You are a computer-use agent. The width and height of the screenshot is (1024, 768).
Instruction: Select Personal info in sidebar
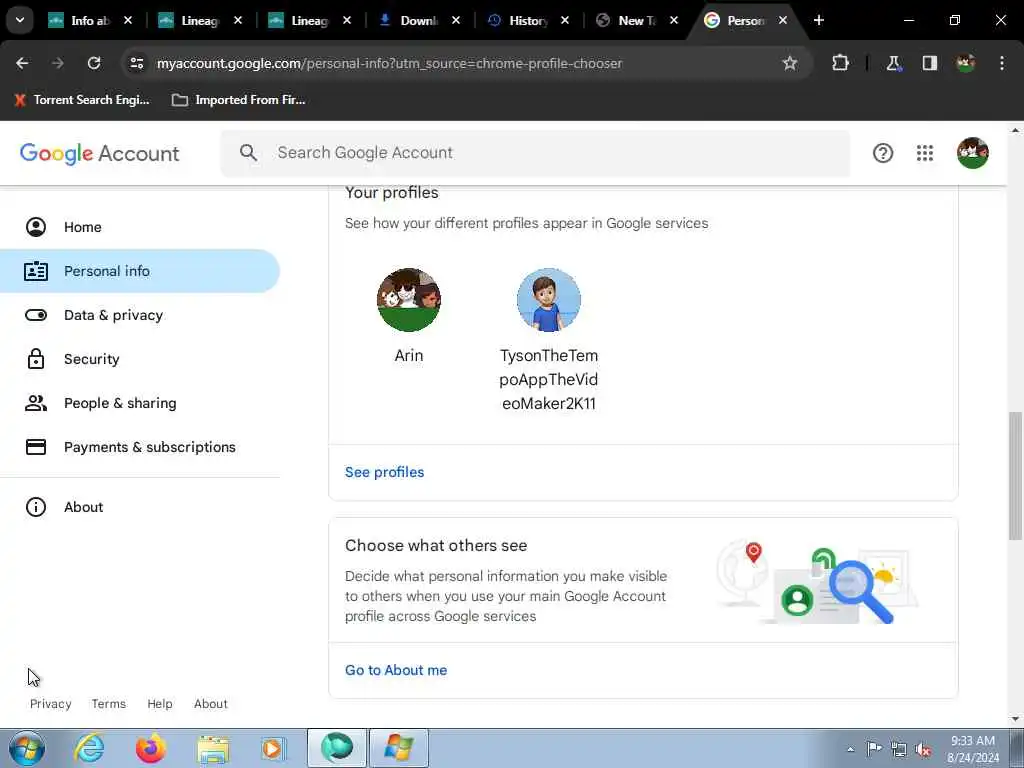click(x=140, y=271)
